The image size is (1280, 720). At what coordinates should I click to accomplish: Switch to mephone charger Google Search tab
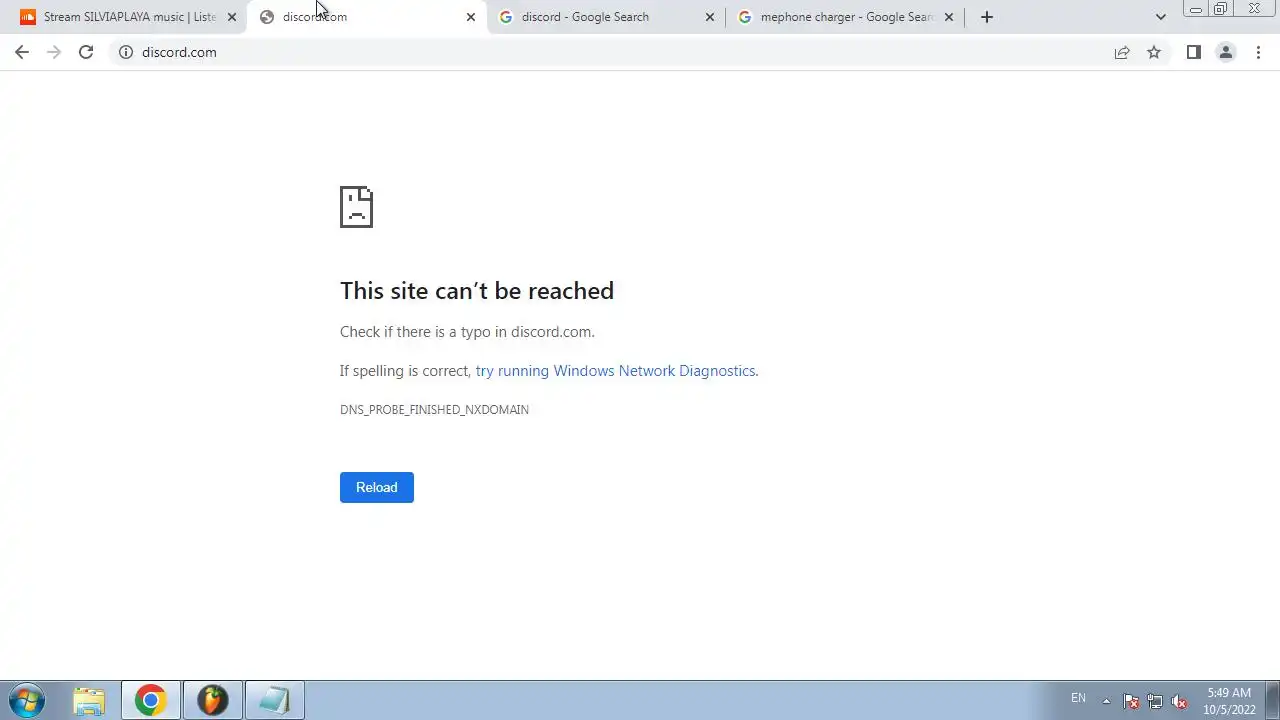click(845, 17)
